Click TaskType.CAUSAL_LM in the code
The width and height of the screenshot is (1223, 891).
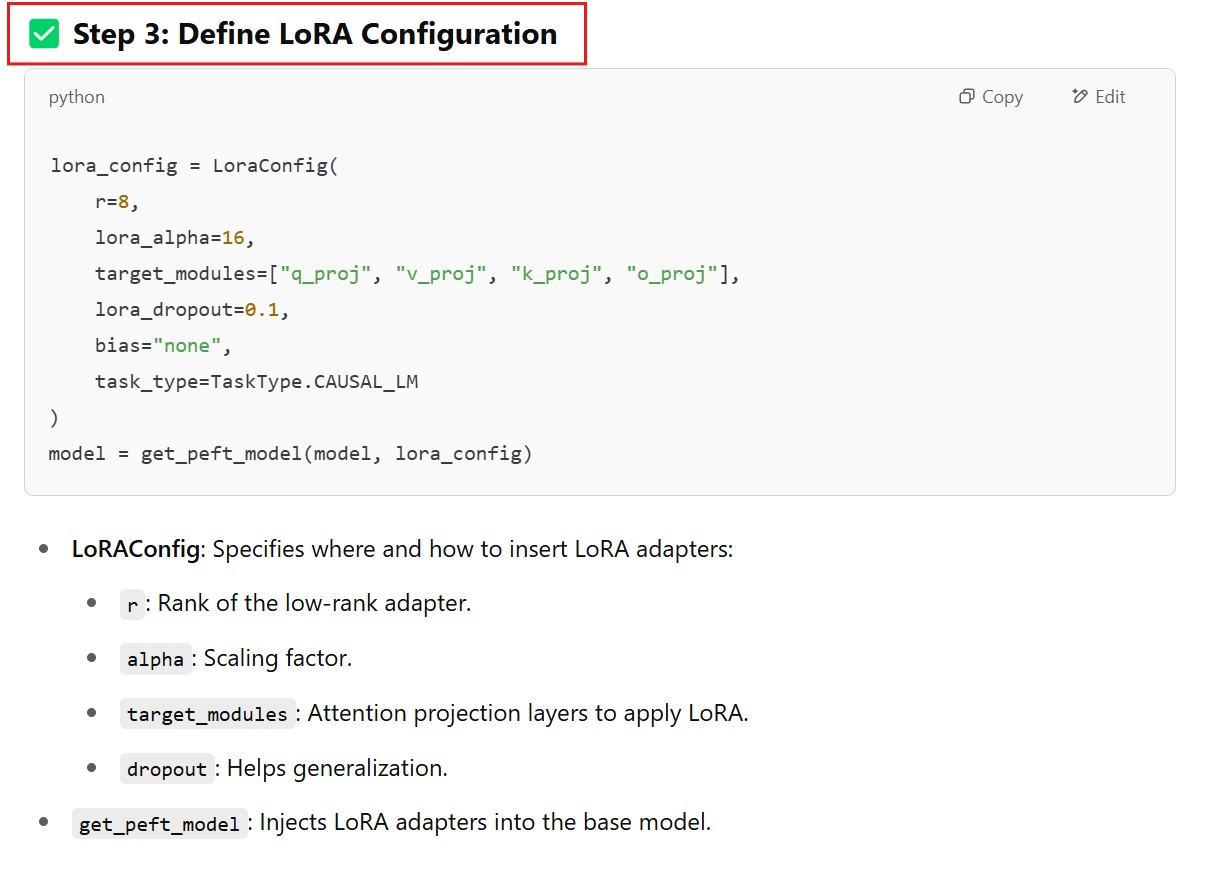coord(314,382)
